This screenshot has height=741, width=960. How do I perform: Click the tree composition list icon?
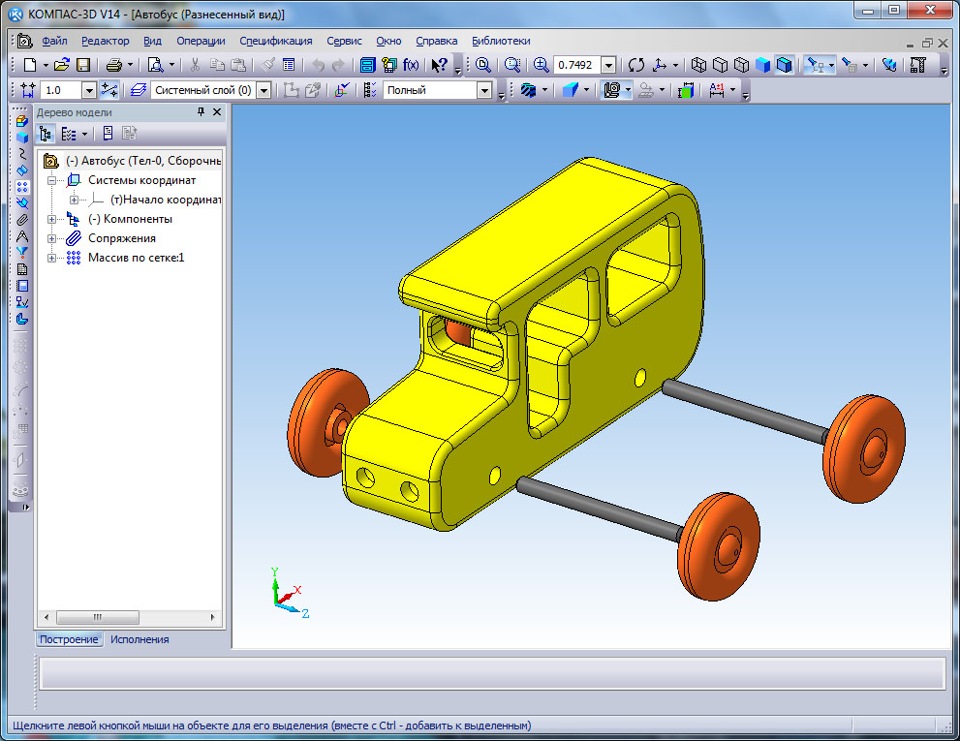tap(69, 134)
